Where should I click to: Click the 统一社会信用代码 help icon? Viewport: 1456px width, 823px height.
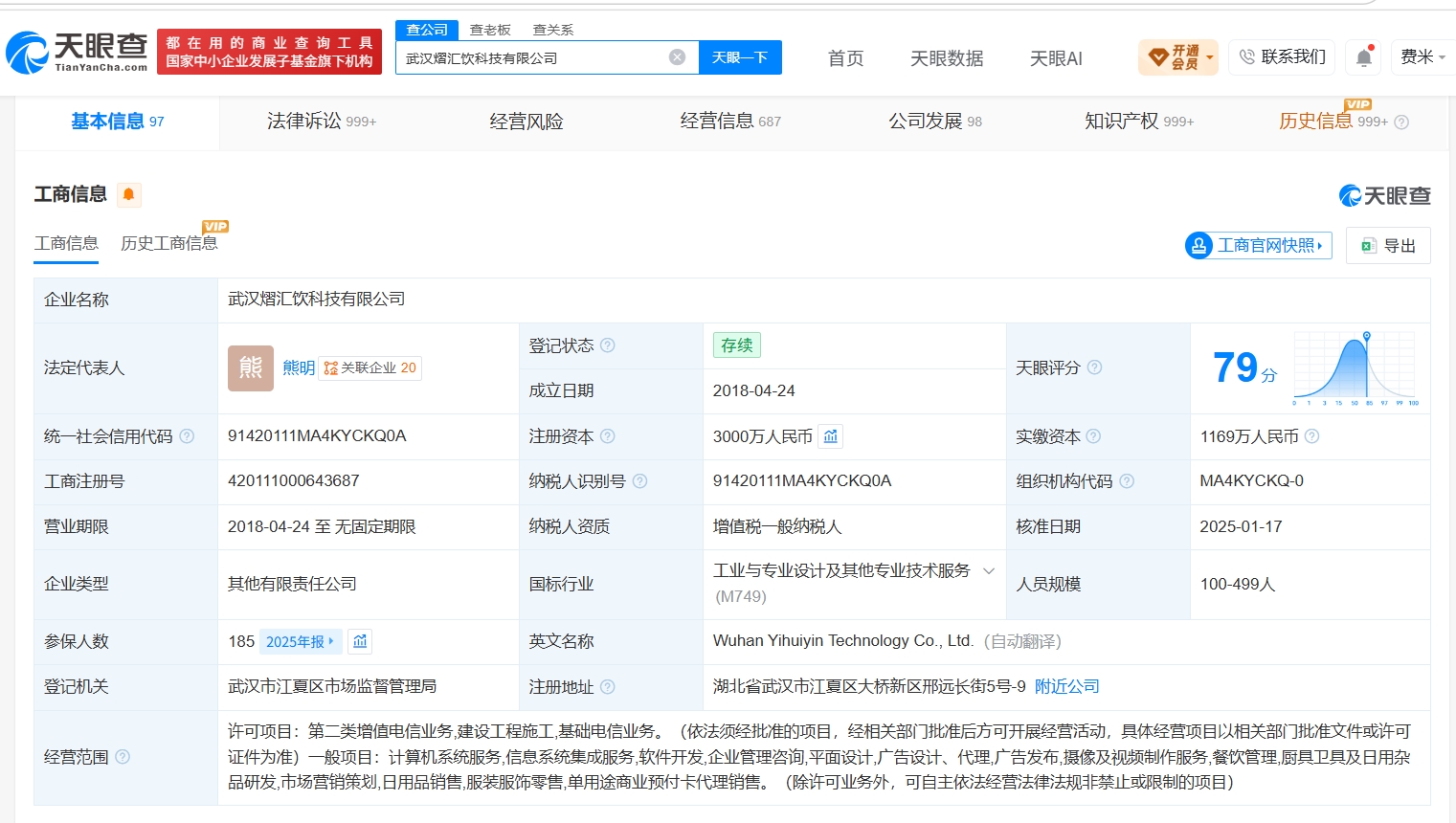[x=187, y=436]
